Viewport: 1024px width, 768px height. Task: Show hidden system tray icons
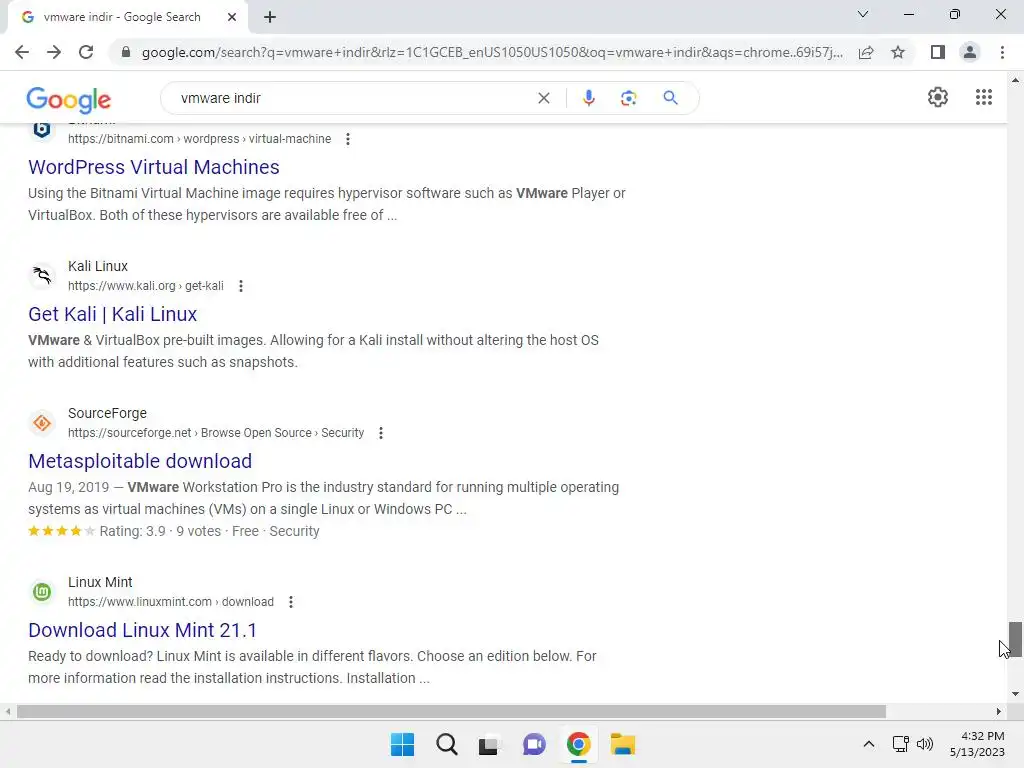click(x=869, y=744)
